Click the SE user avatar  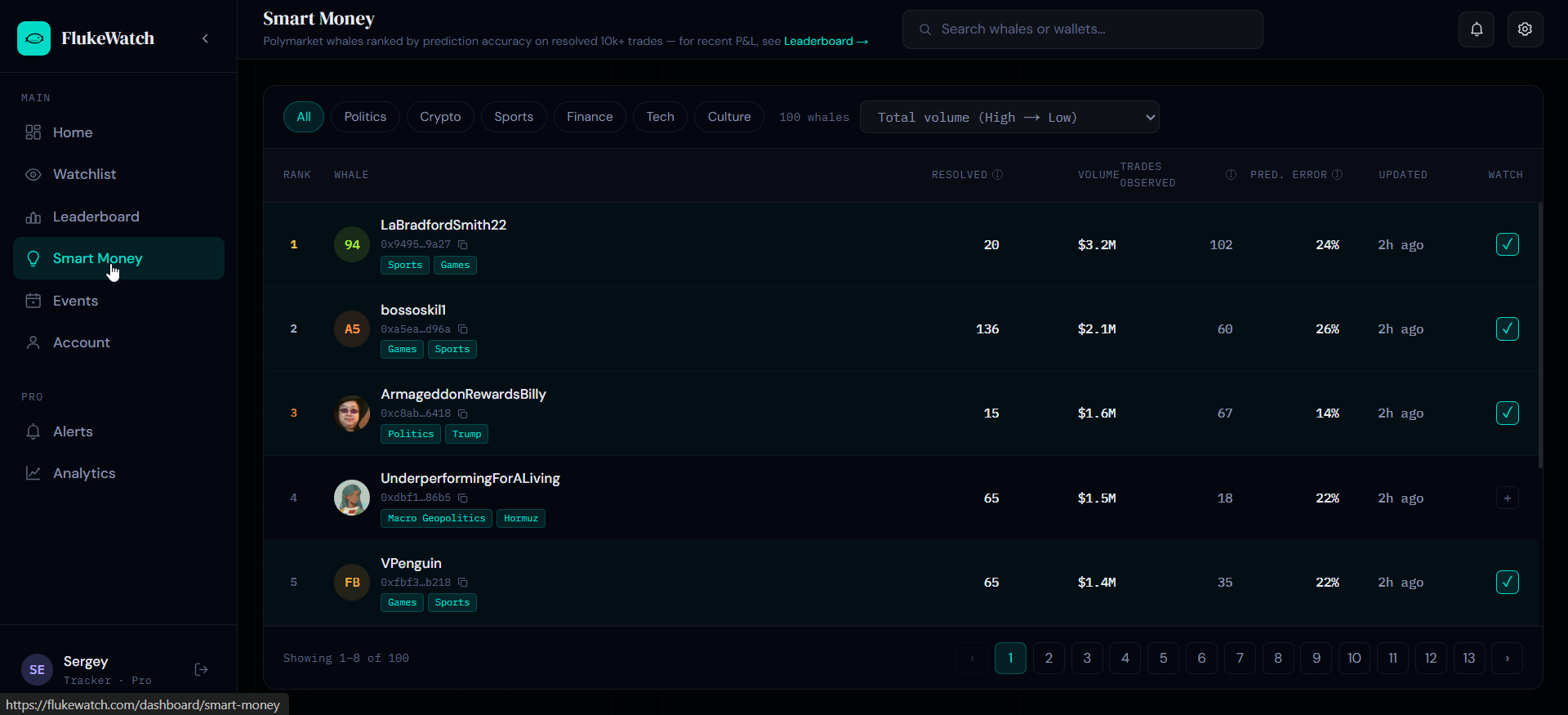pyautogui.click(x=37, y=670)
